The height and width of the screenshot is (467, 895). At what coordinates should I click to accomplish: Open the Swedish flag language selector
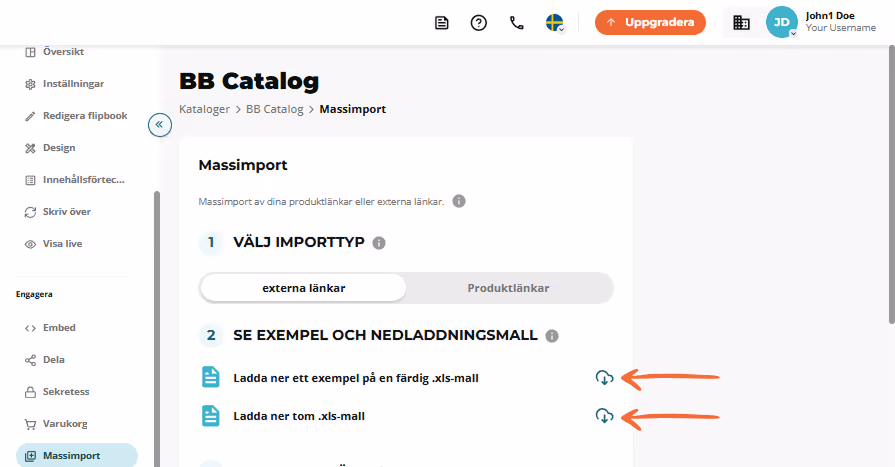(x=555, y=23)
